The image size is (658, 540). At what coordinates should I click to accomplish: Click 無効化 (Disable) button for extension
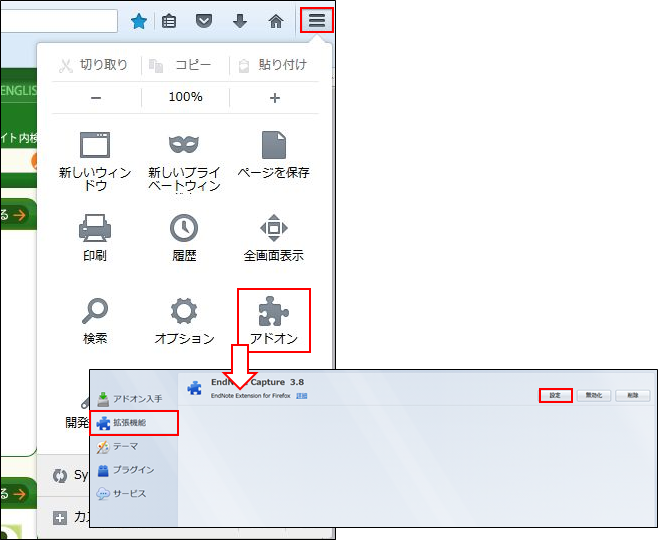[594, 395]
